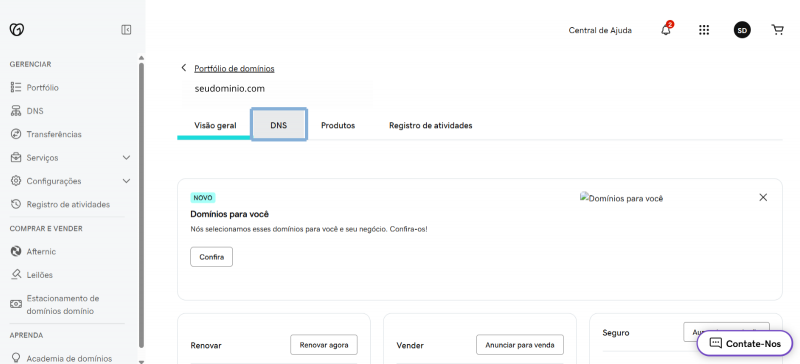Open the Produtos tab
The height and width of the screenshot is (364, 800).
pos(338,126)
